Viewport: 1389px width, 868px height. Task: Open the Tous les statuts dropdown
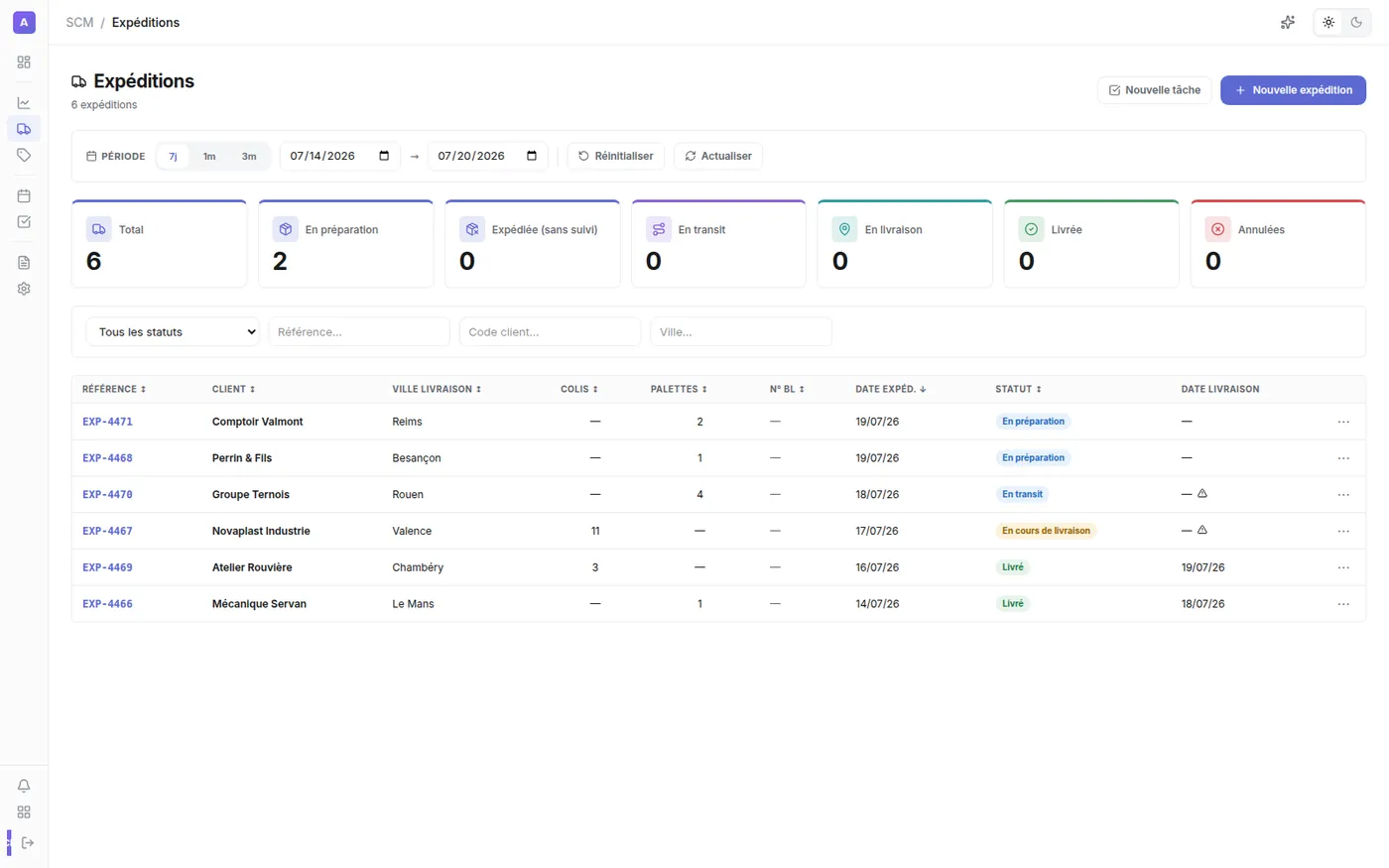coord(173,332)
